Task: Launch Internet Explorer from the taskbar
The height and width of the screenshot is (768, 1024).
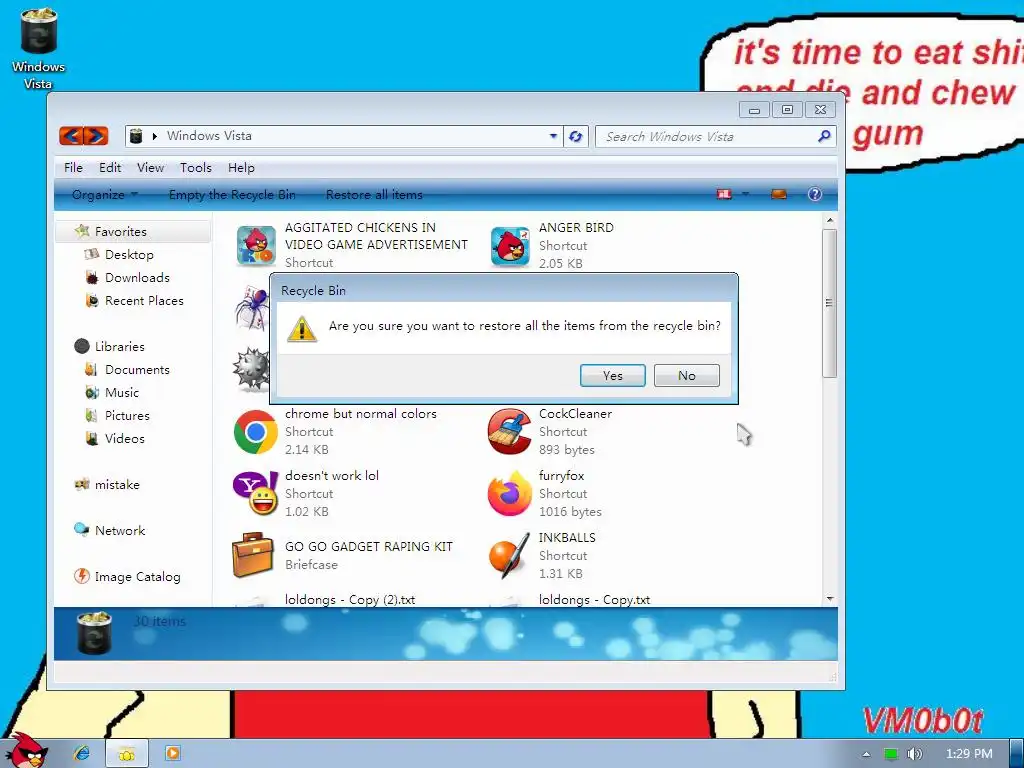Action: (82, 753)
